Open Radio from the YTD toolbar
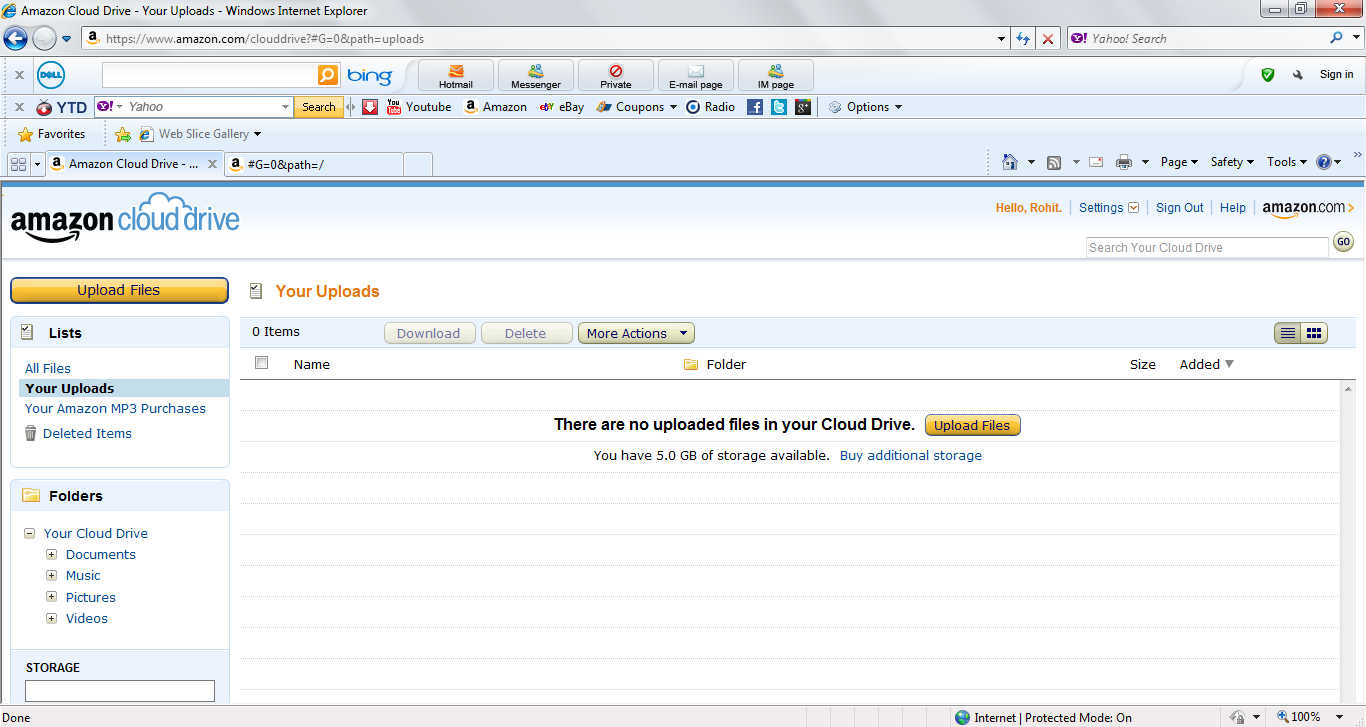The image size is (1366, 727). [710, 107]
